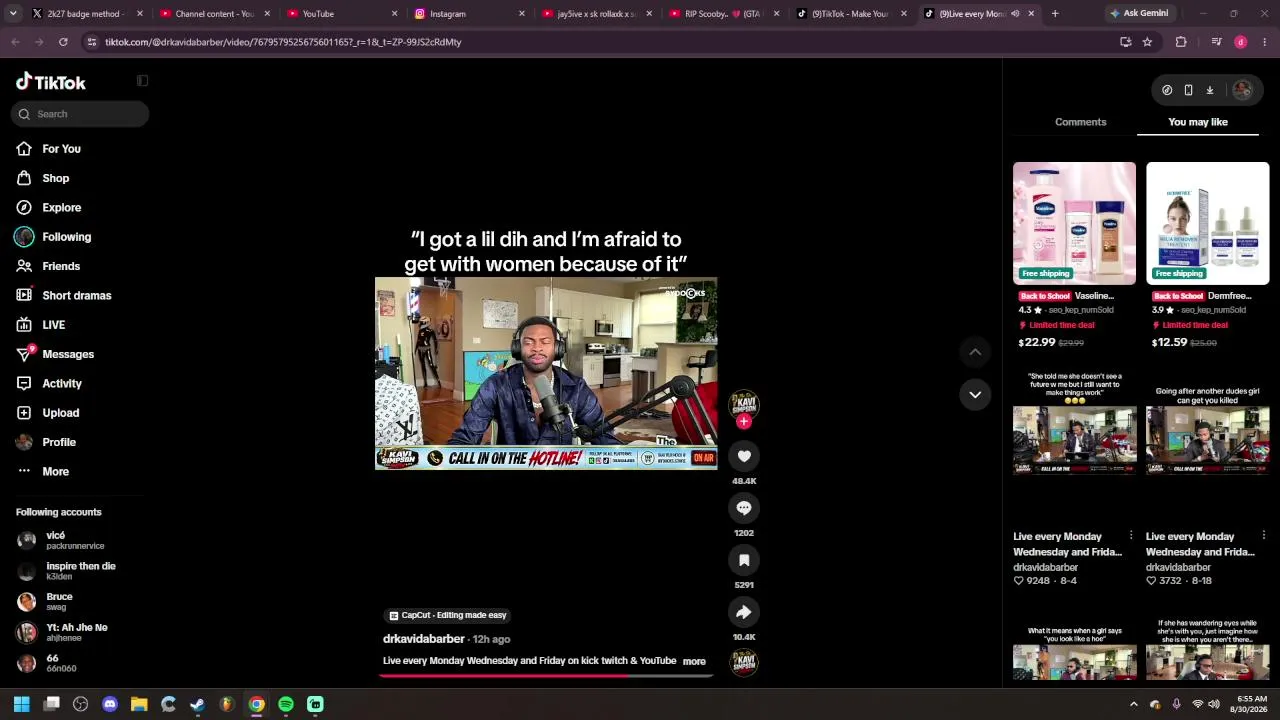The height and width of the screenshot is (720, 1280).
Task: Click the install app icon in address bar
Action: tap(1126, 42)
